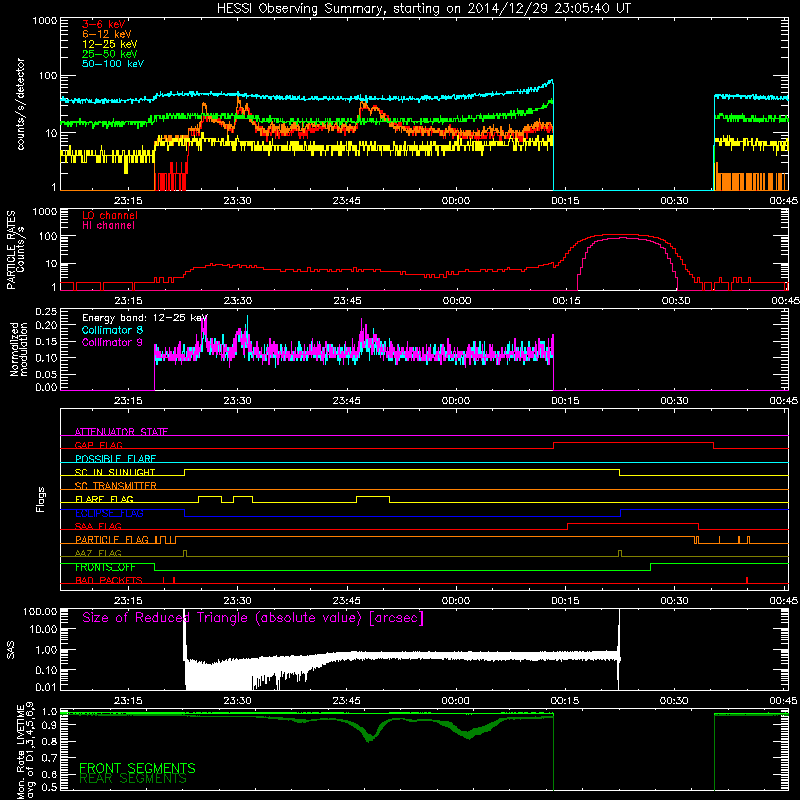The image size is (800, 800).
Task: Select the Collimator 8 legend entry
Action: pos(112,330)
